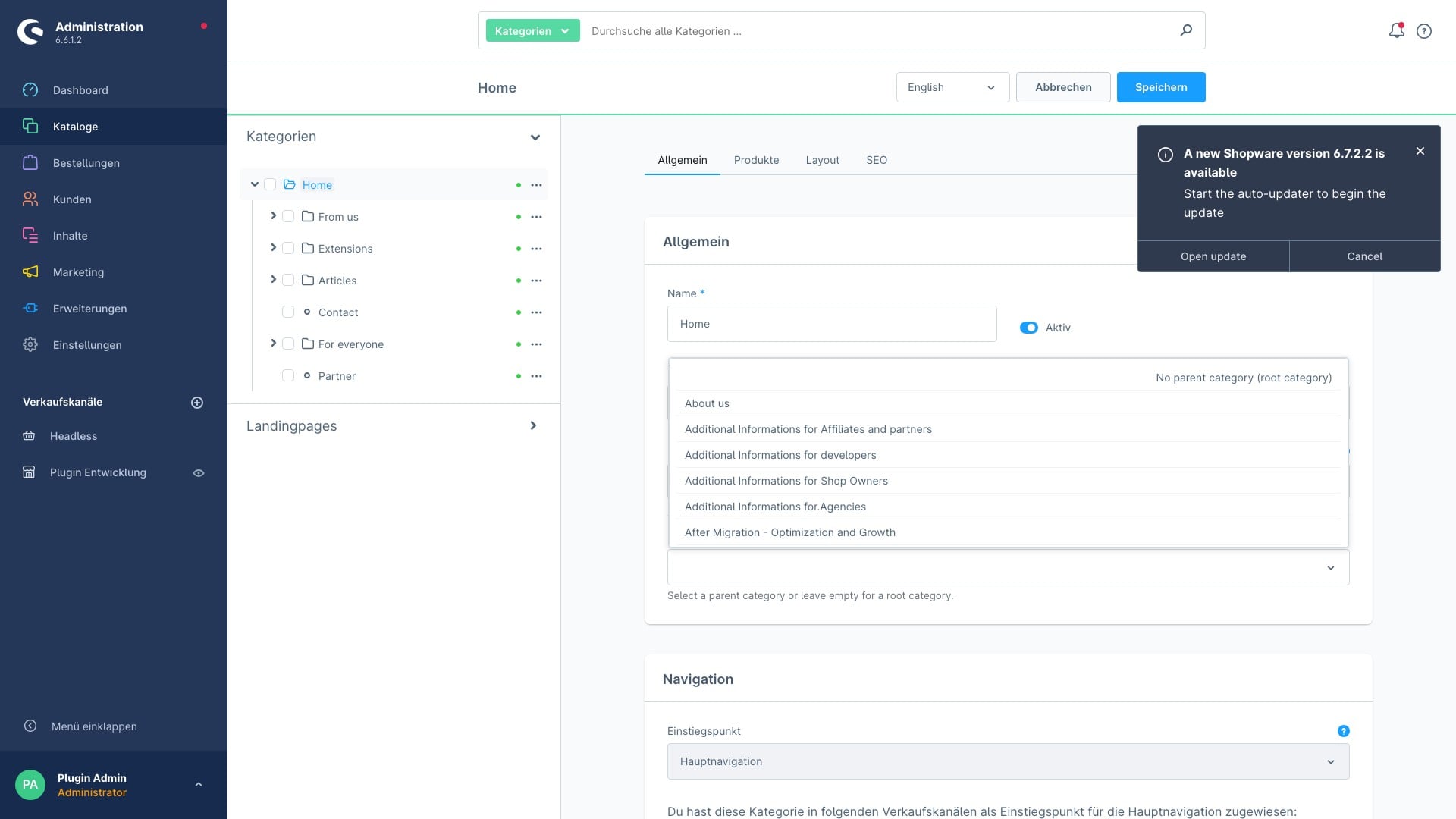Viewport: 1456px width, 819px height.
Task: Expand the Landingpages section
Action: click(533, 426)
